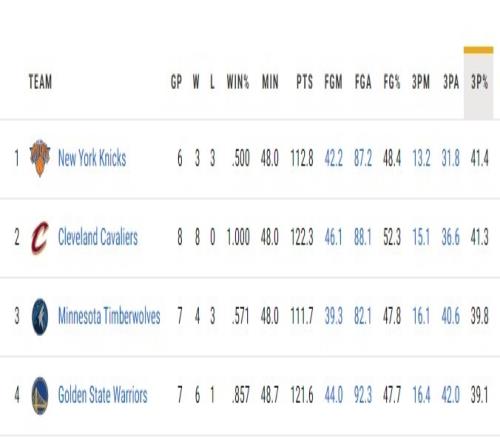The height and width of the screenshot is (440, 500).
Task: Click Cavaliers 3PA value 36.6
Action: (450, 237)
